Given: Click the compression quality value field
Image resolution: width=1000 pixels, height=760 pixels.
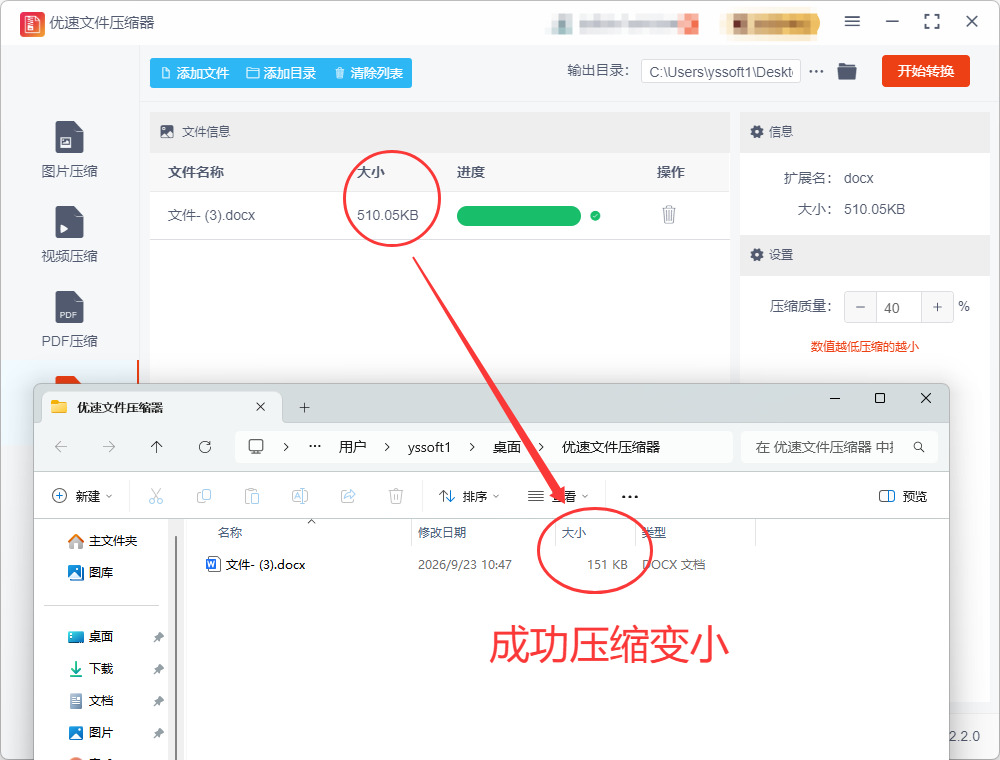Looking at the screenshot, I should click(x=899, y=307).
